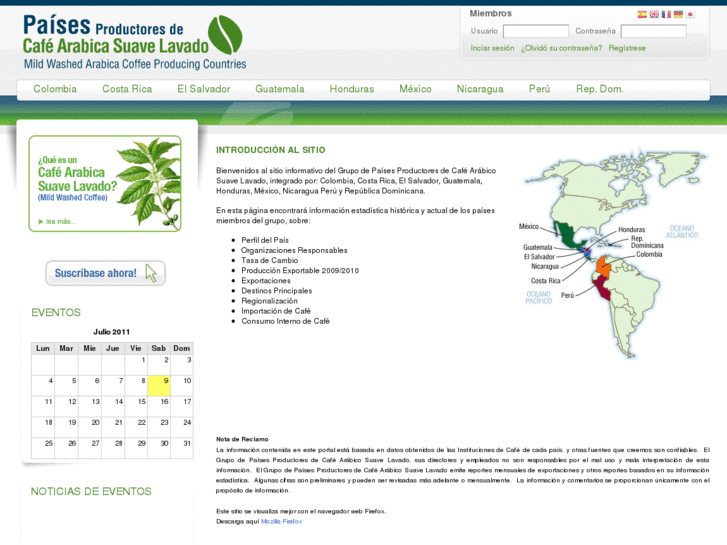Viewport: 727px width, 545px height.
Task: Select day 1 in the Julio 2011 calendar
Action: (x=136, y=365)
